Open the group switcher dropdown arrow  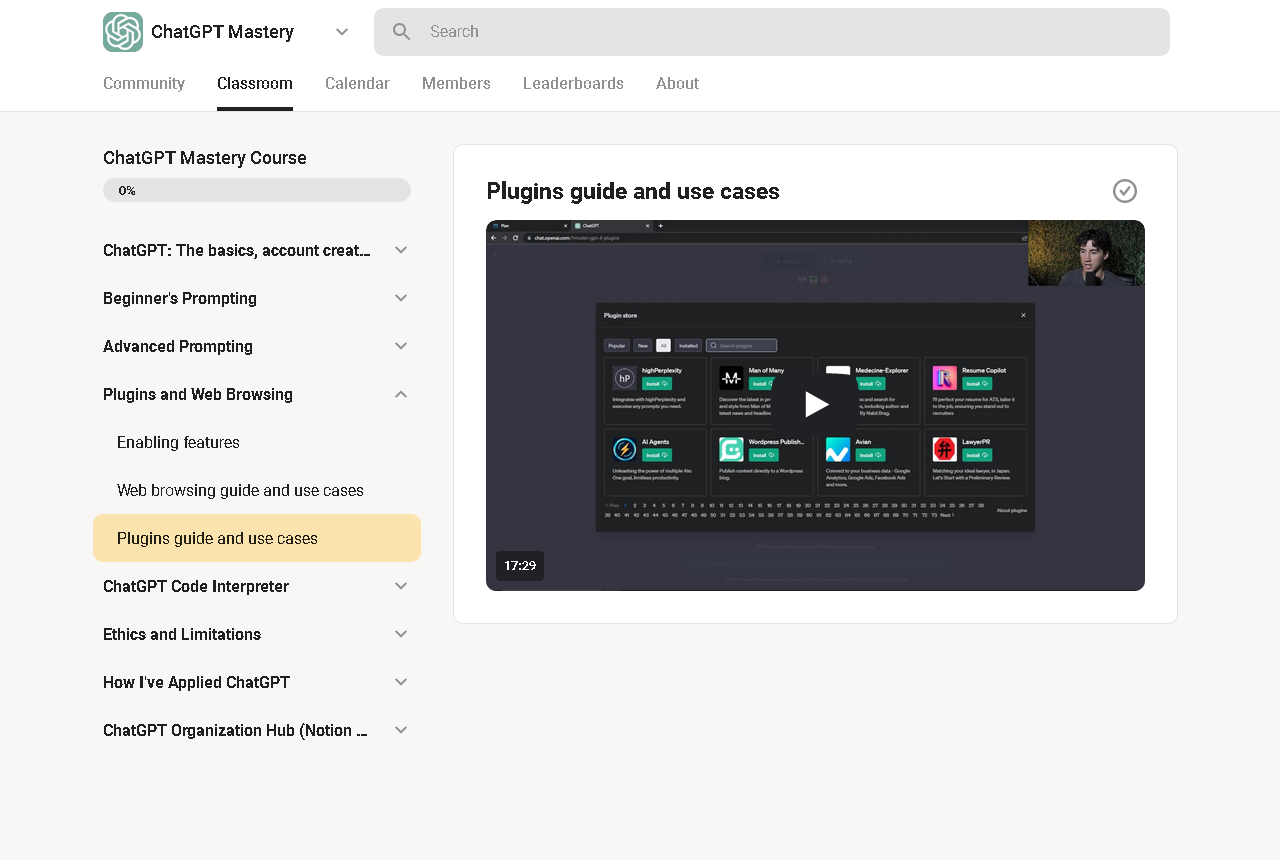(342, 32)
